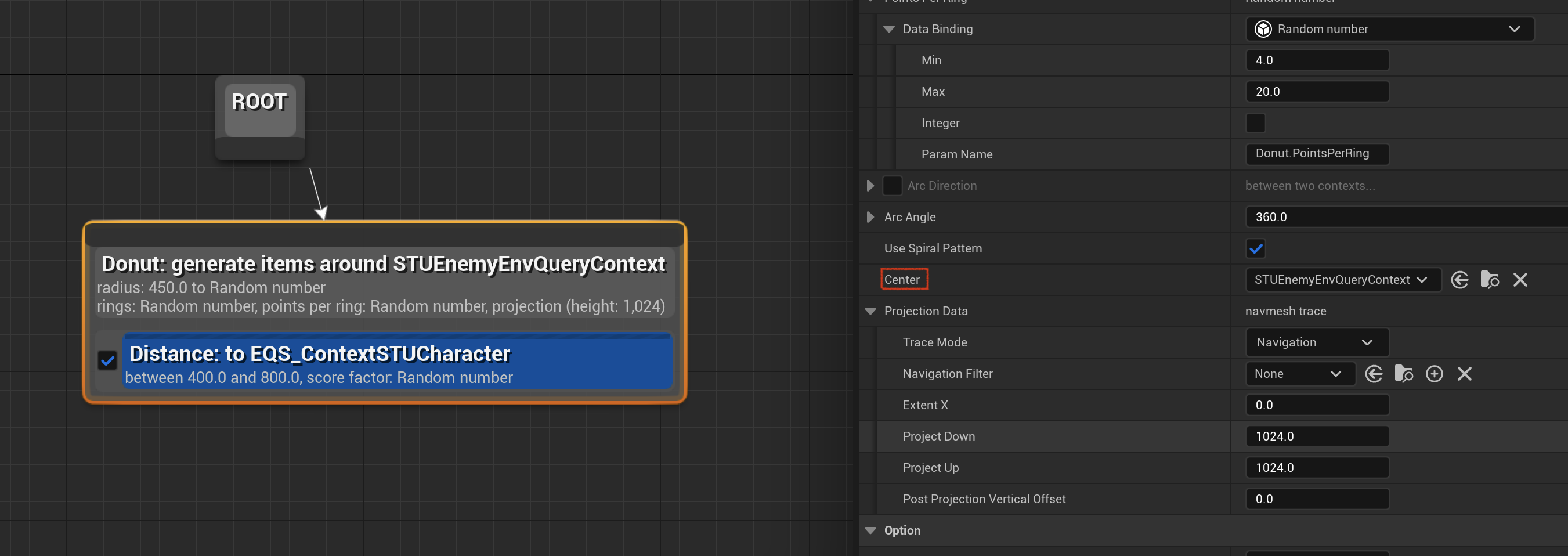This screenshot has width=1568, height=556.
Task: Click the Project Down label
Action: [938, 436]
